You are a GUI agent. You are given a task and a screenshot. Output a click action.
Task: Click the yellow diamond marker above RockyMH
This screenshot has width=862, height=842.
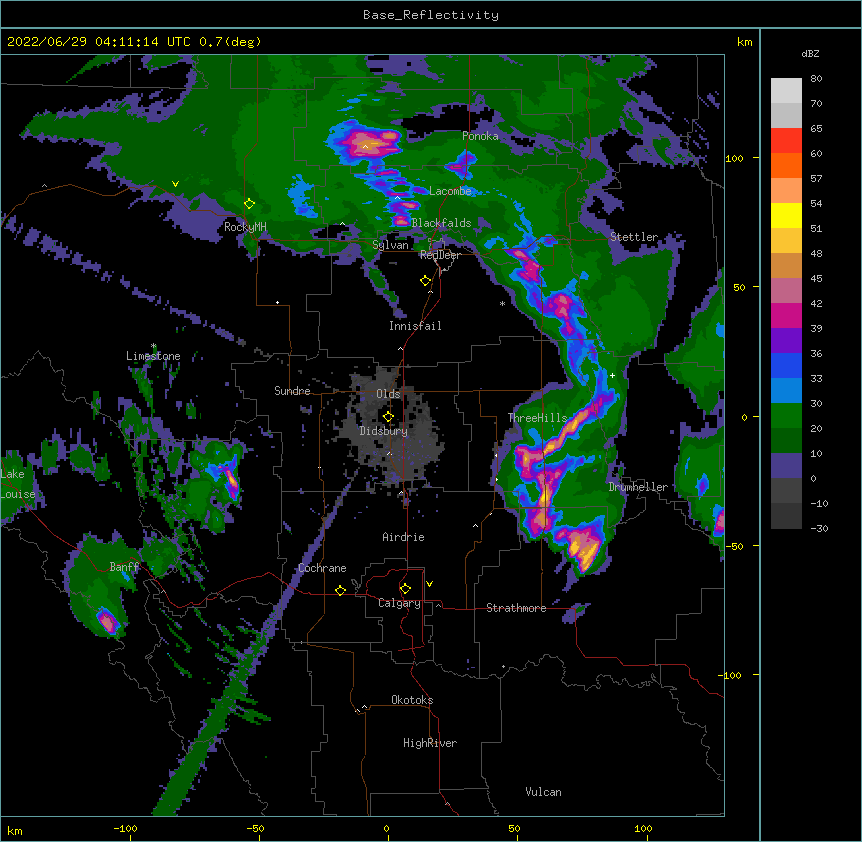tap(249, 204)
